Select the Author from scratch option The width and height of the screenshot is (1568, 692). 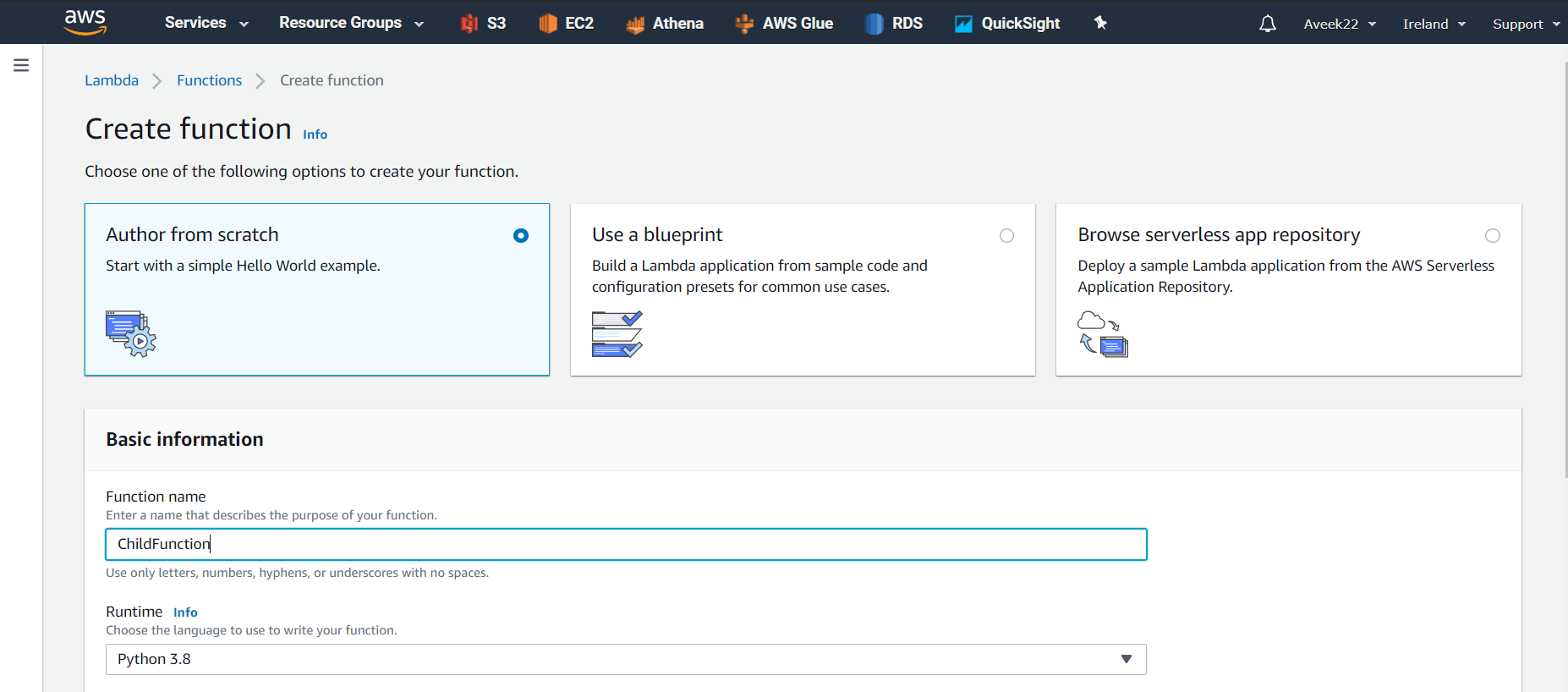(521, 236)
